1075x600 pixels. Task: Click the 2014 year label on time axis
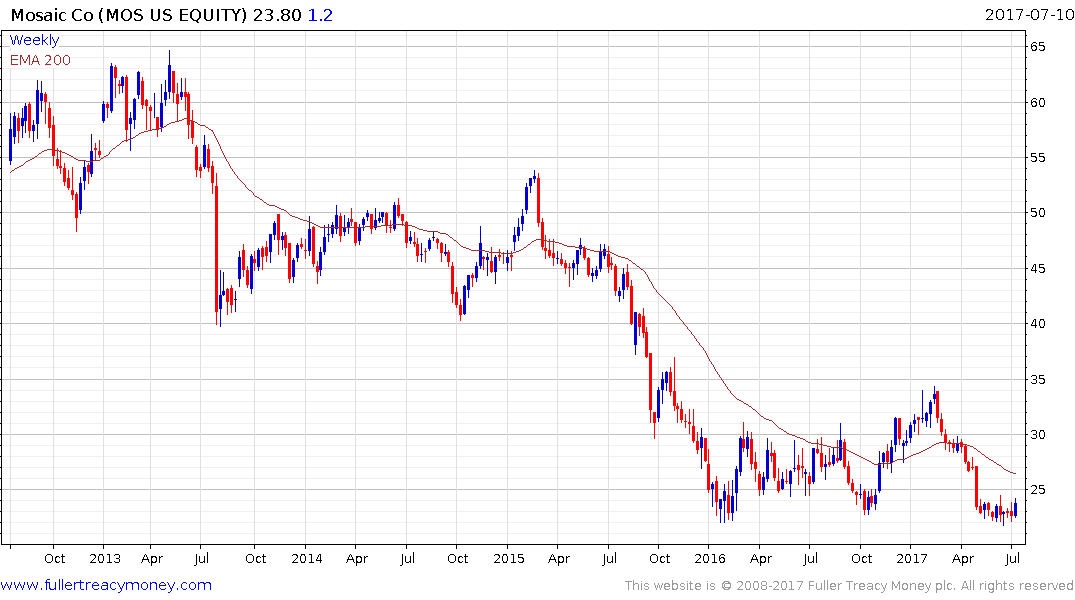(x=306, y=558)
